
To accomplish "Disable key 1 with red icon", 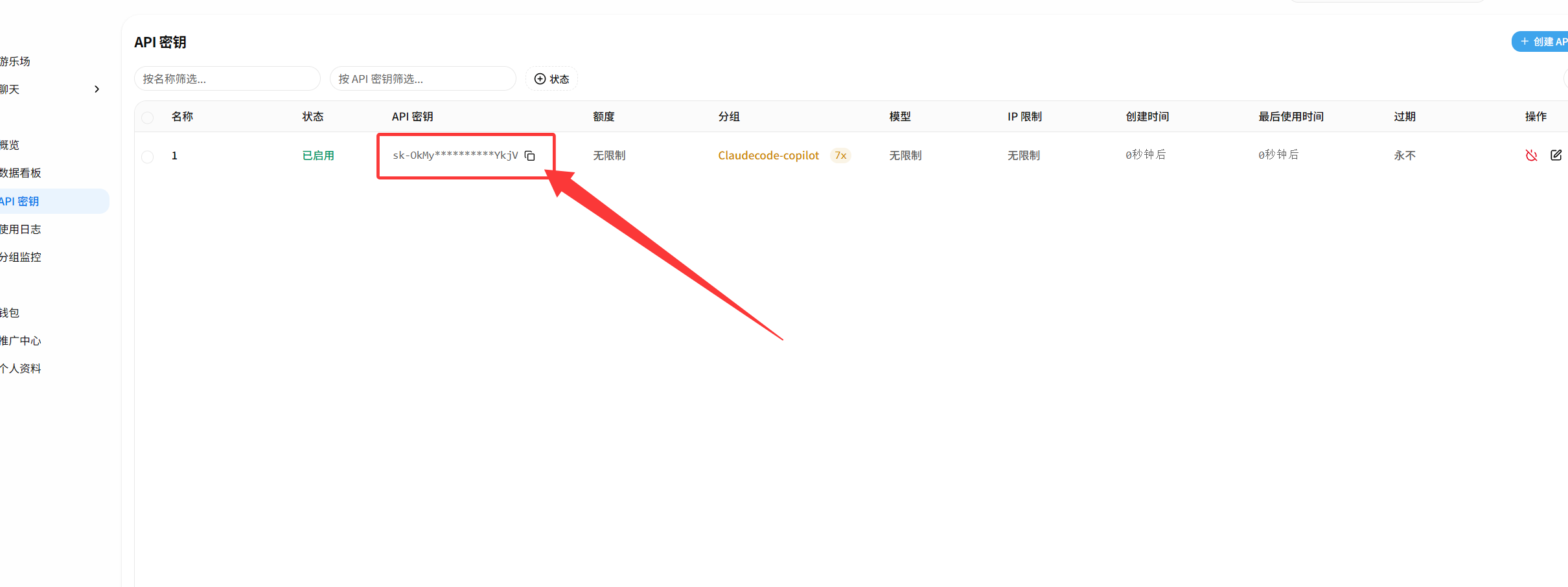I will (x=1531, y=155).
